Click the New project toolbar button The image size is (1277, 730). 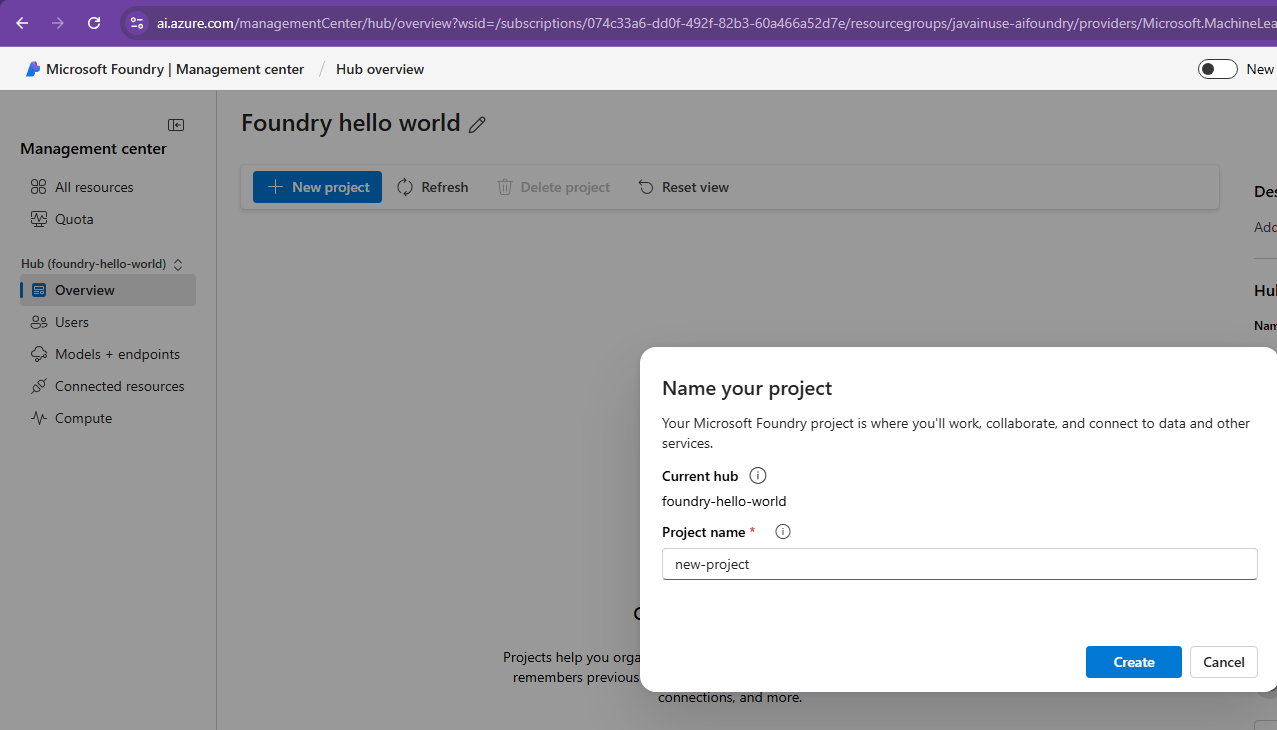317,187
